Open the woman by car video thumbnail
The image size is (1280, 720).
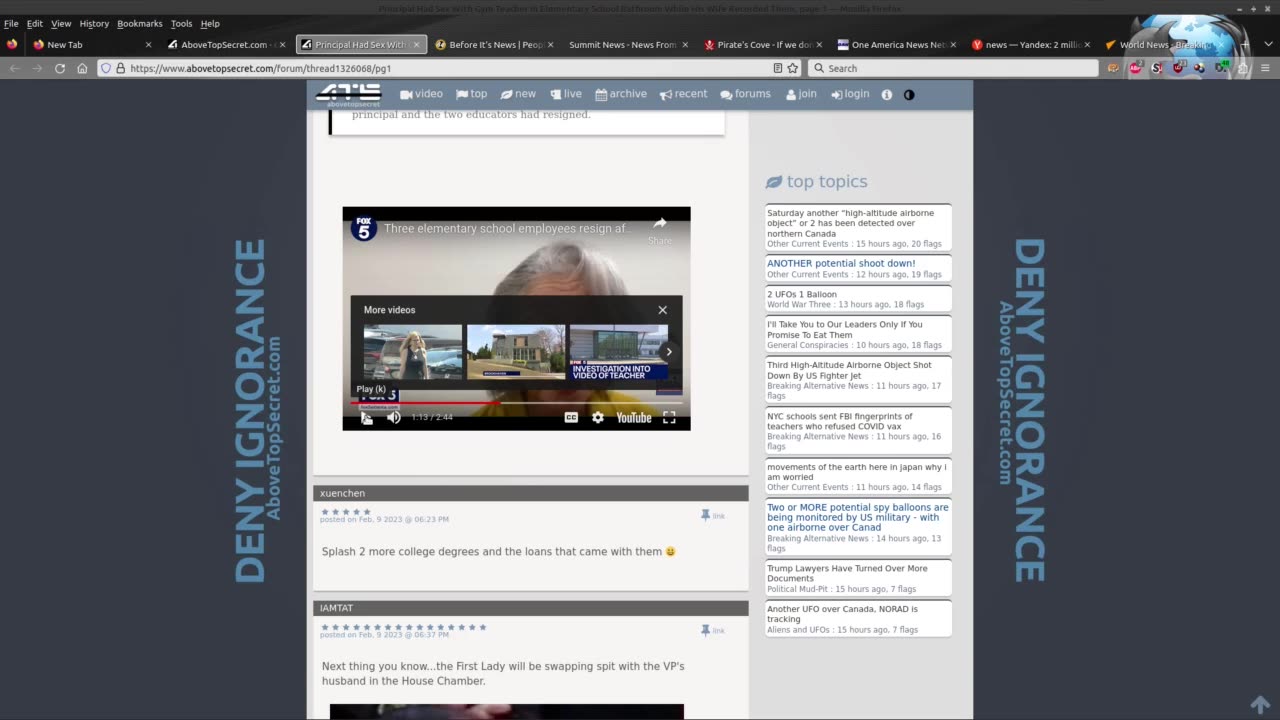tap(413, 352)
